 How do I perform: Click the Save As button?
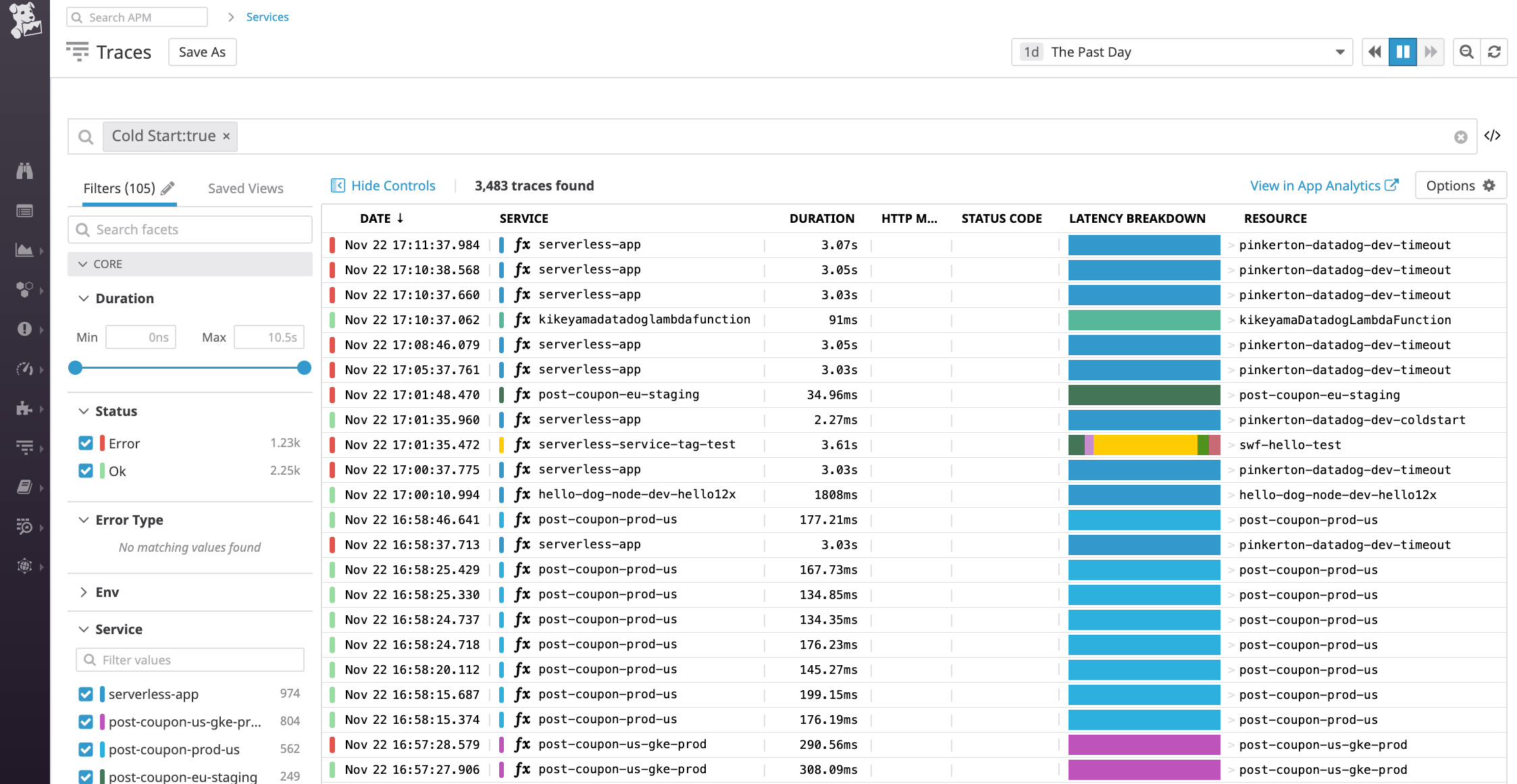[x=202, y=52]
